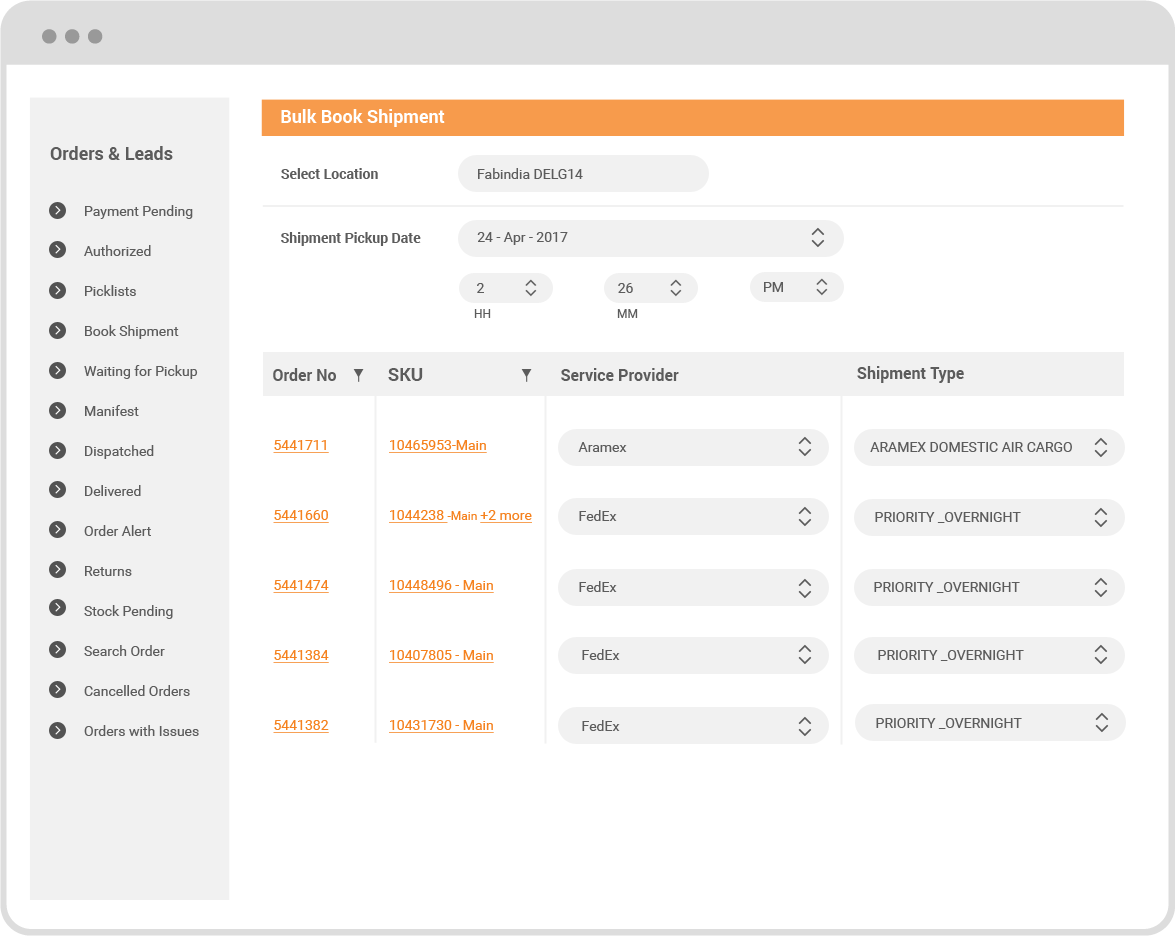Image resolution: width=1175 pixels, height=936 pixels.
Task: Open Book Shipment in the sidebar
Action: tap(131, 331)
